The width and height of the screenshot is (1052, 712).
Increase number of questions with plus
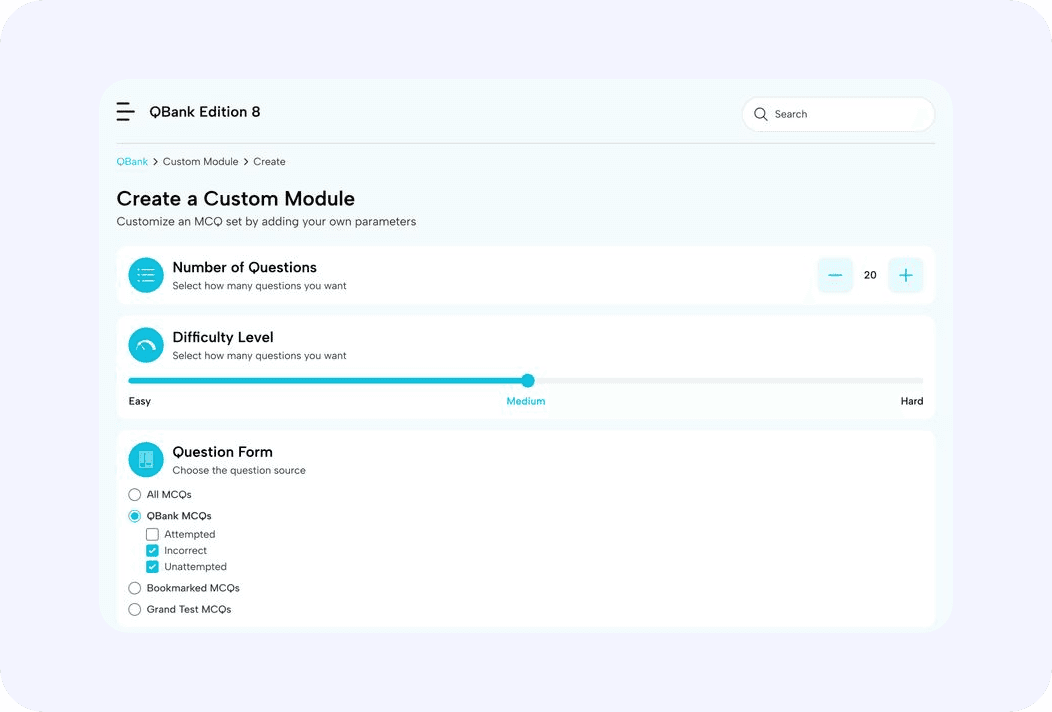pos(906,275)
